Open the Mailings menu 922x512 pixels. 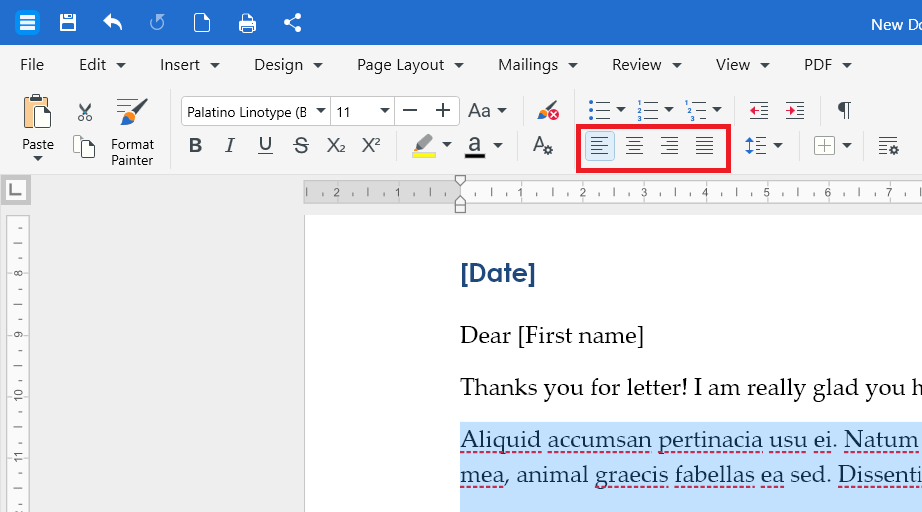[537, 65]
